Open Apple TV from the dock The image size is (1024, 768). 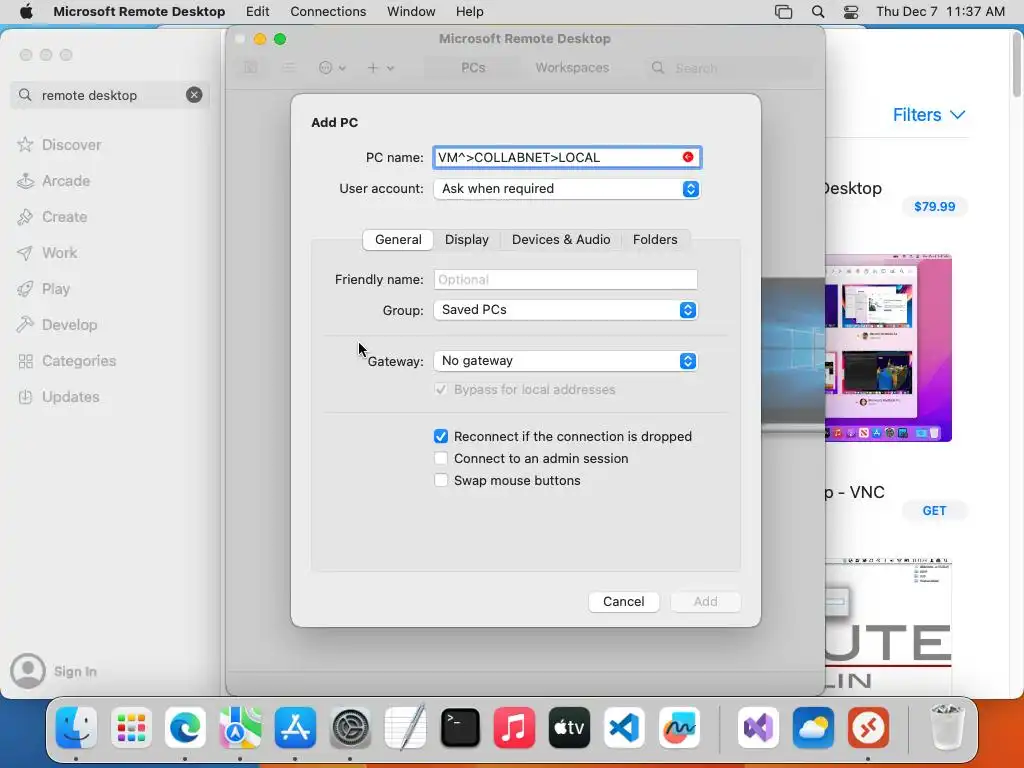click(x=569, y=728)
